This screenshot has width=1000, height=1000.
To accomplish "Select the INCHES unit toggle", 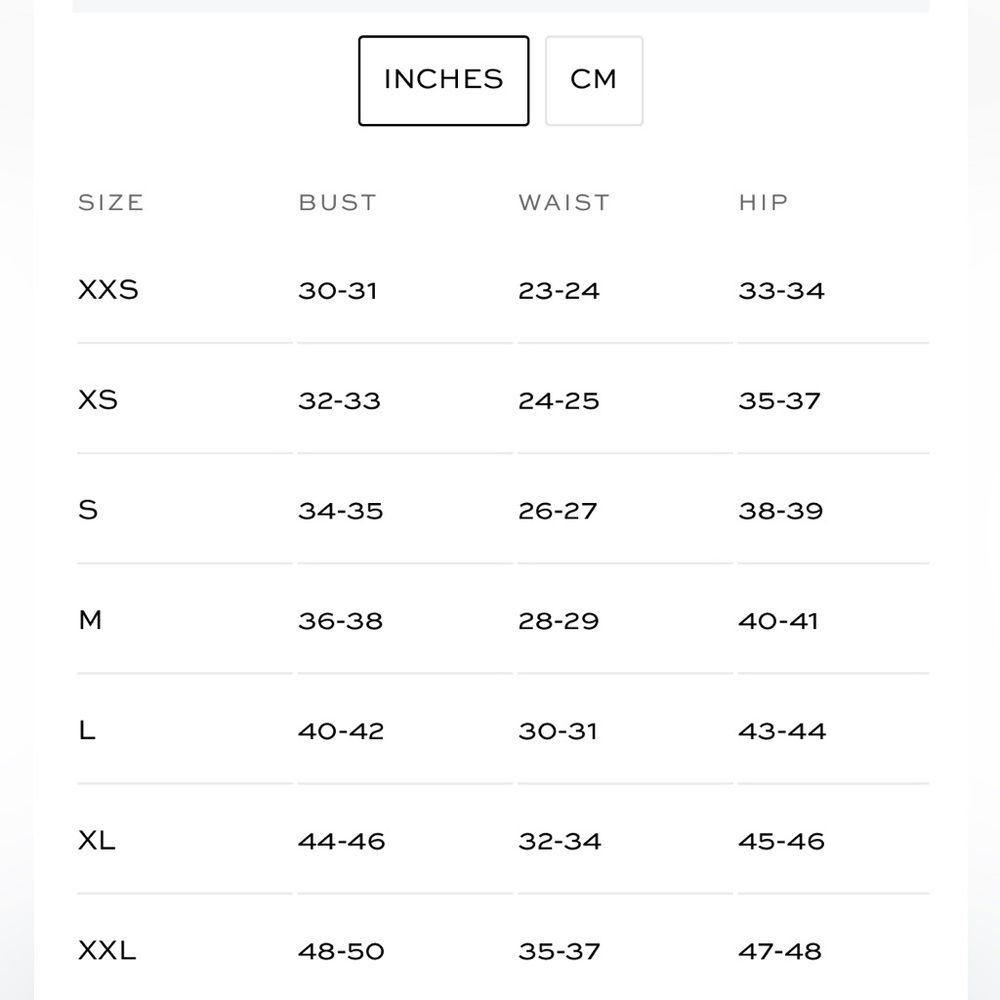I will click(443, 80).
